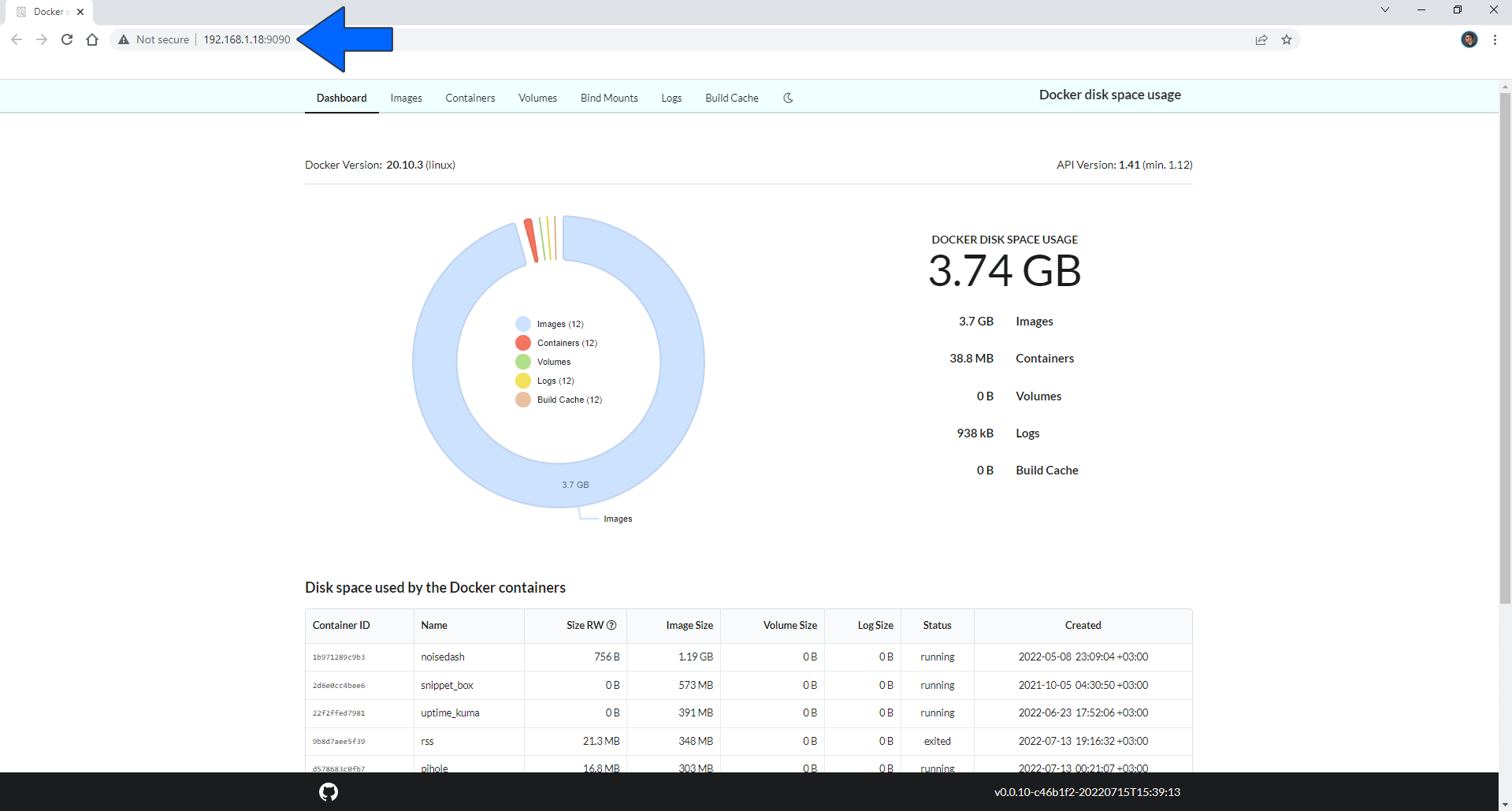Click the scrollbar down arrow
The width and height of the screenshot is (1512, 811).
[x=1505, y=805]
